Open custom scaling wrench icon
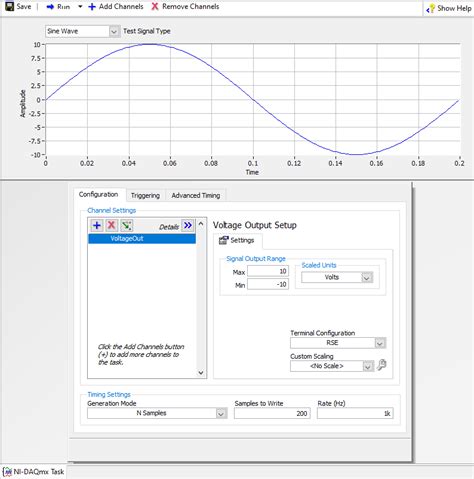The width and height of the screenshot is (474, 479). click(x=382, y=365)
